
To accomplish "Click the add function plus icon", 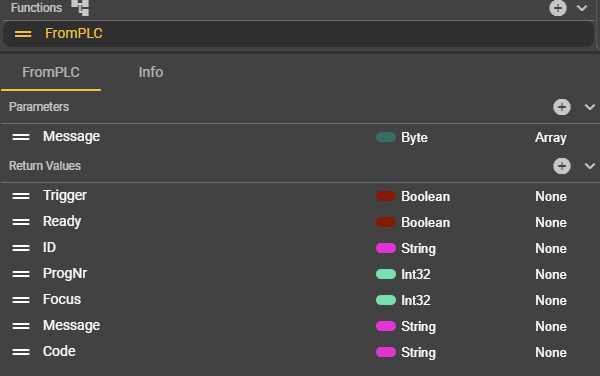I will pos(558,8).
